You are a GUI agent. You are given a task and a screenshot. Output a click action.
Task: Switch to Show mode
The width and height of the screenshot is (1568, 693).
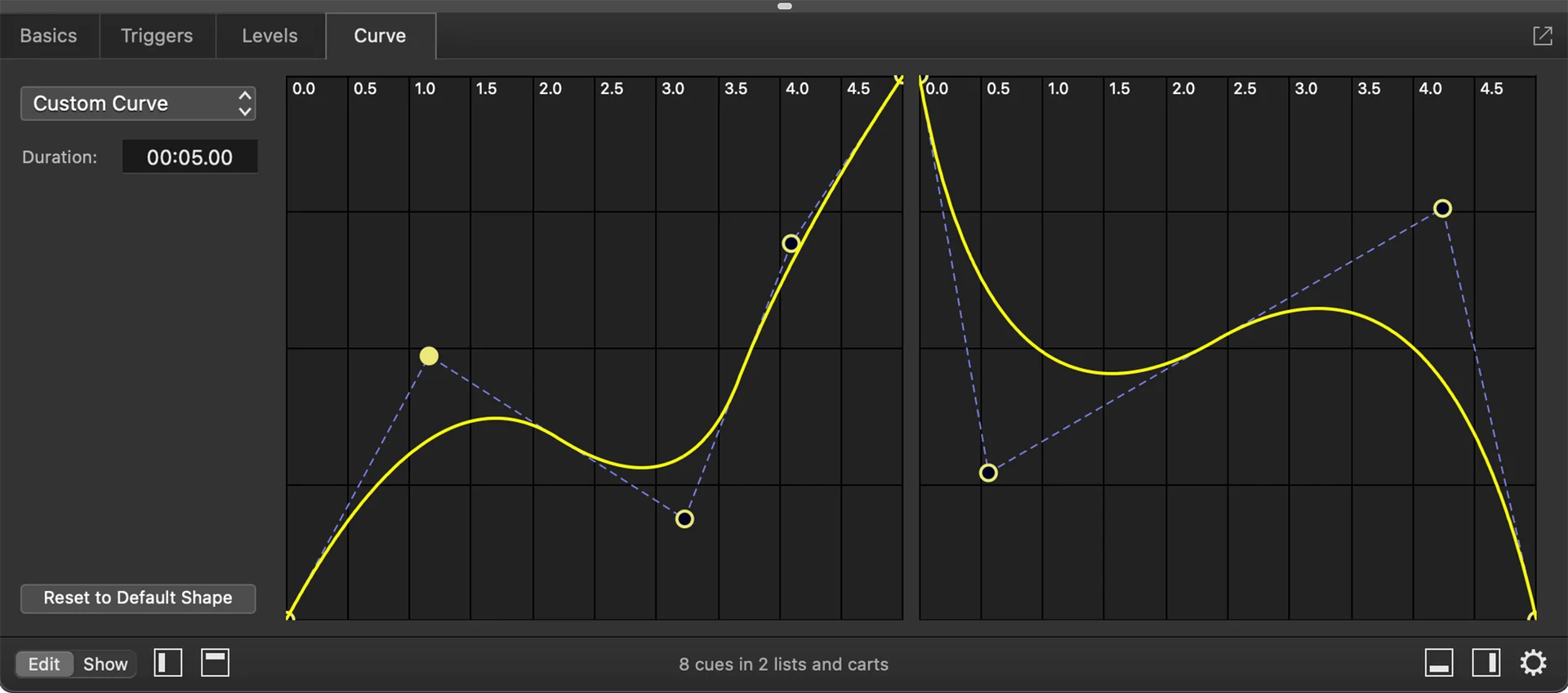[x=105, y=664]
